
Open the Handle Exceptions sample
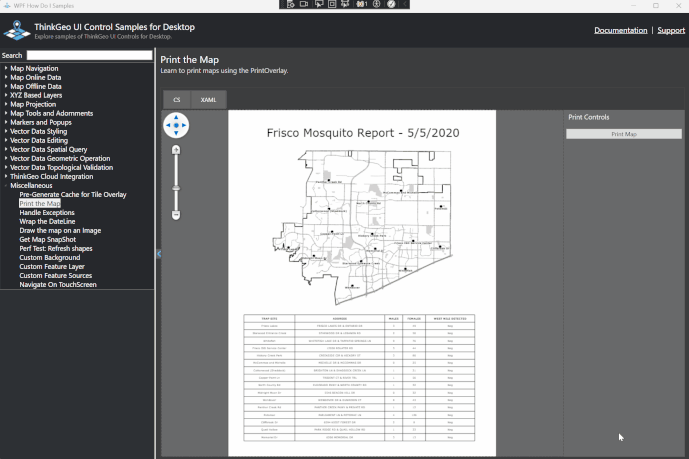(47, 212)
